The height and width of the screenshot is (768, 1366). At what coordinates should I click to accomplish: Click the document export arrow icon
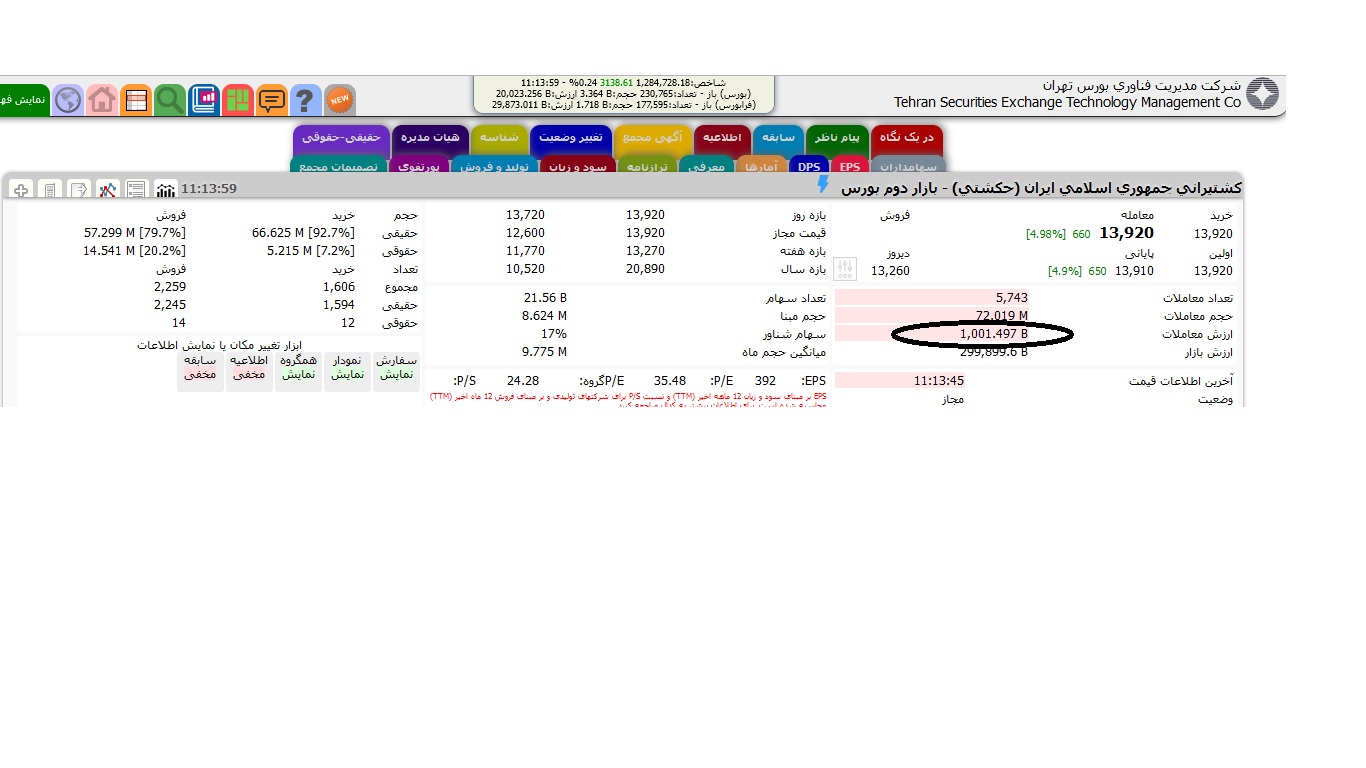79,189
